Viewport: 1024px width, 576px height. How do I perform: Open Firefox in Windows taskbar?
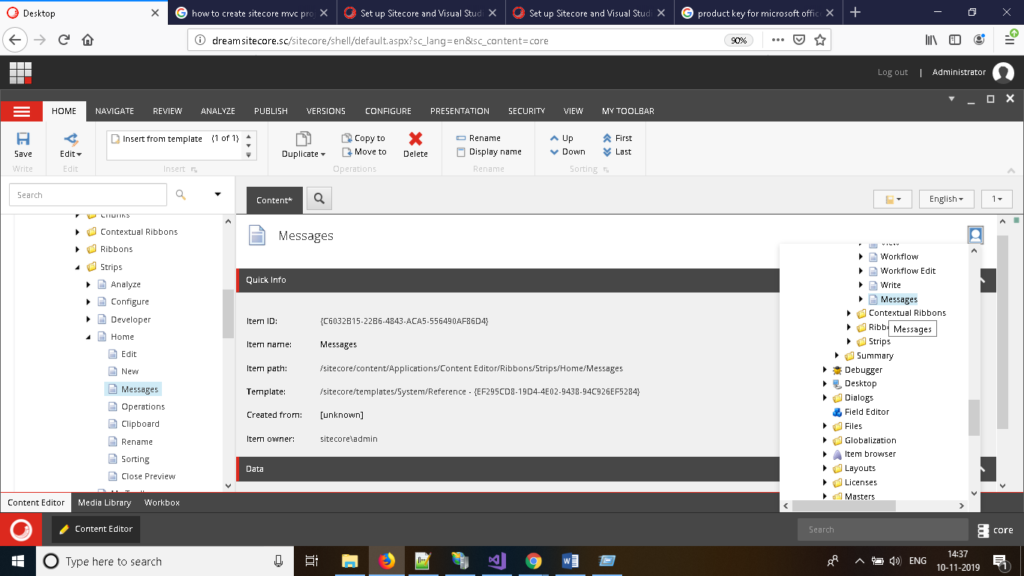387,561
